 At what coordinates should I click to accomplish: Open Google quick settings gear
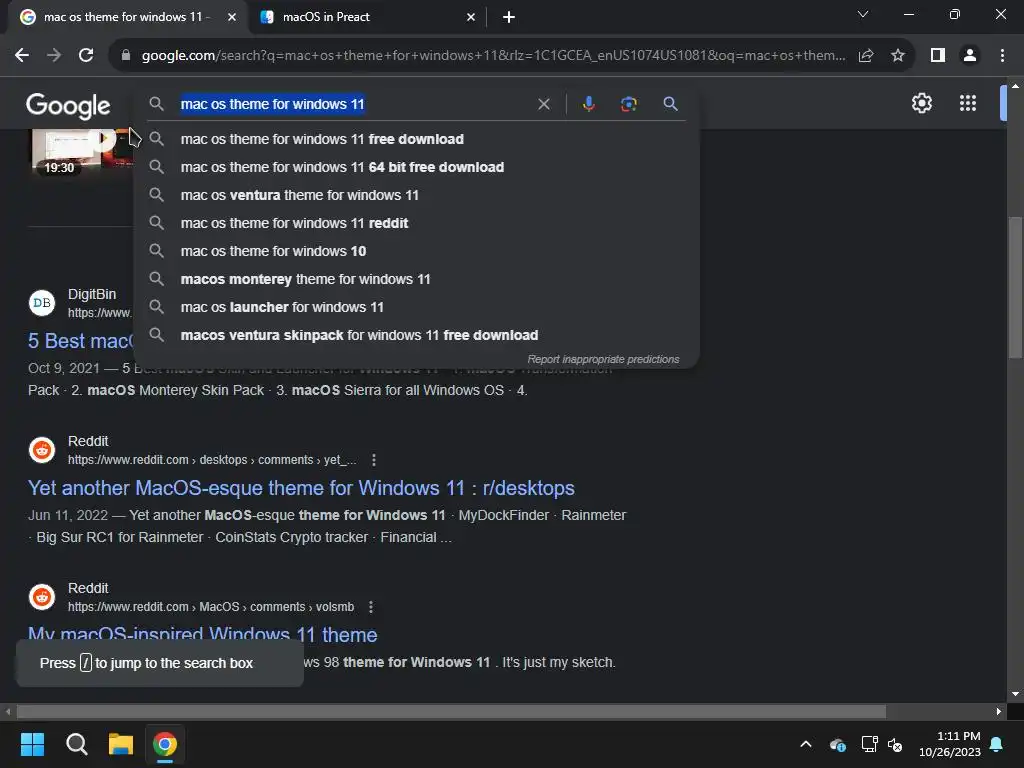coord(921,103)
